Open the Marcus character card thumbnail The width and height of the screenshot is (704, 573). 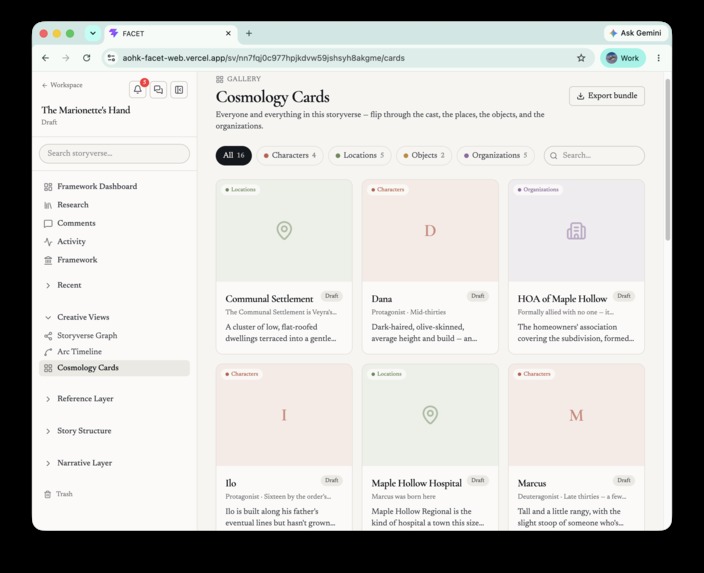(576, 415)
